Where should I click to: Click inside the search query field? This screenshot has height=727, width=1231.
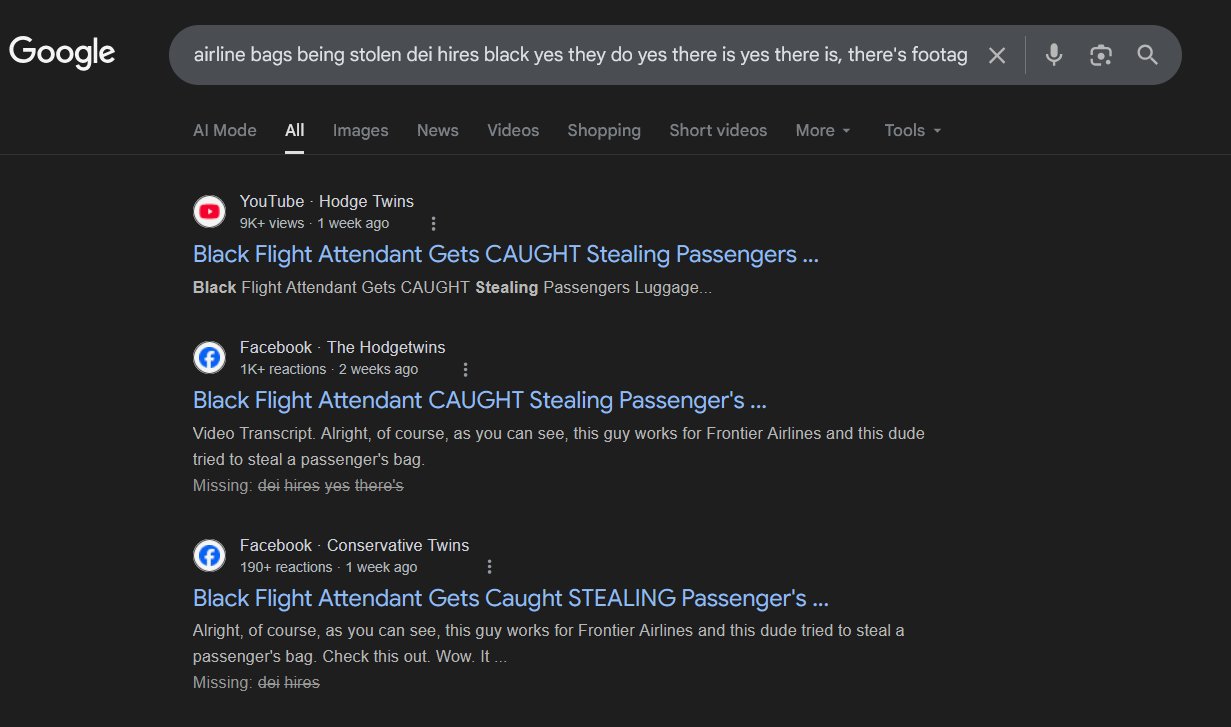click(x=580, y=55)
